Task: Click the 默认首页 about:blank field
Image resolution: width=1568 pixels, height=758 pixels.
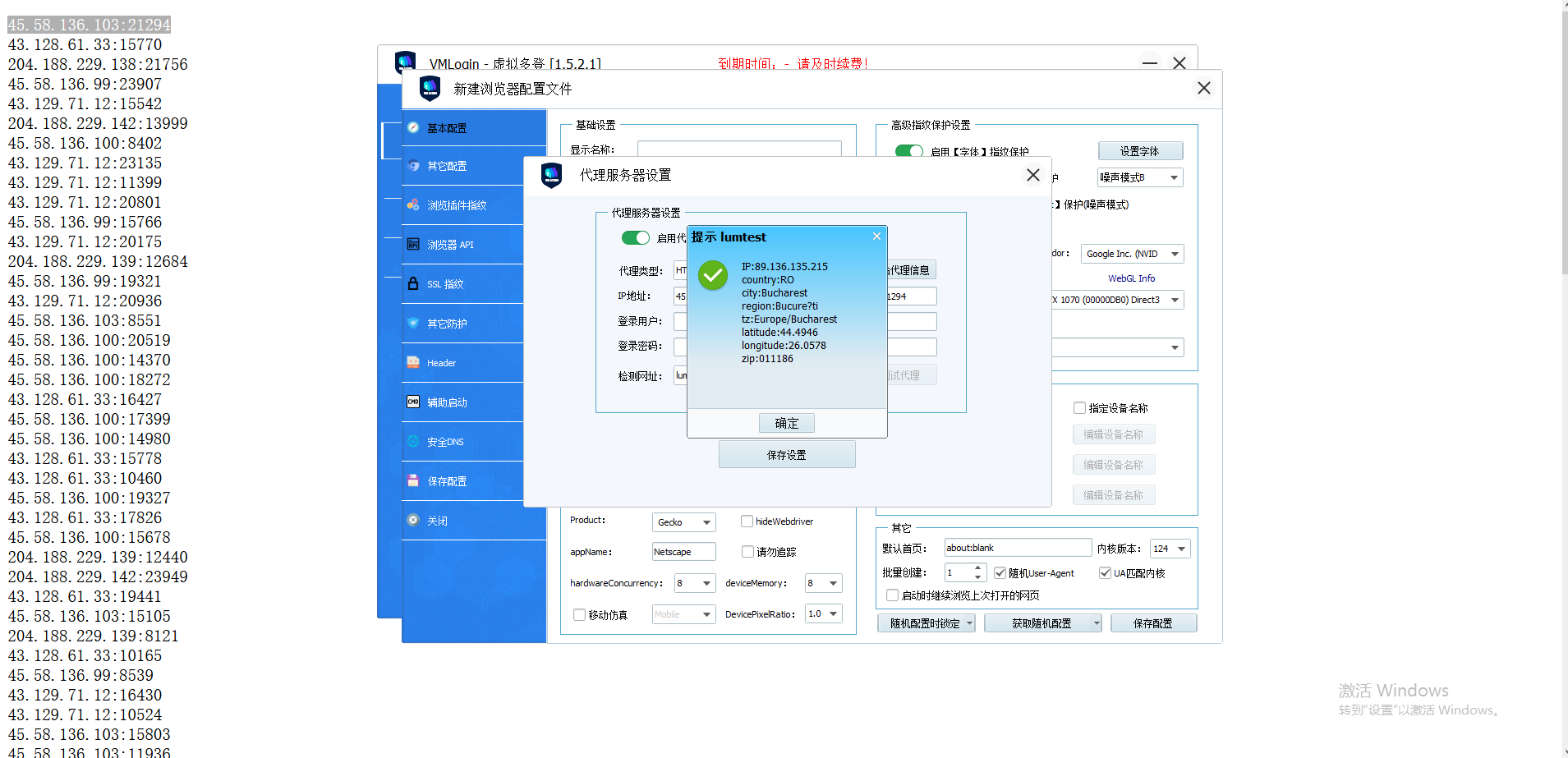Action: [1018, 548]
